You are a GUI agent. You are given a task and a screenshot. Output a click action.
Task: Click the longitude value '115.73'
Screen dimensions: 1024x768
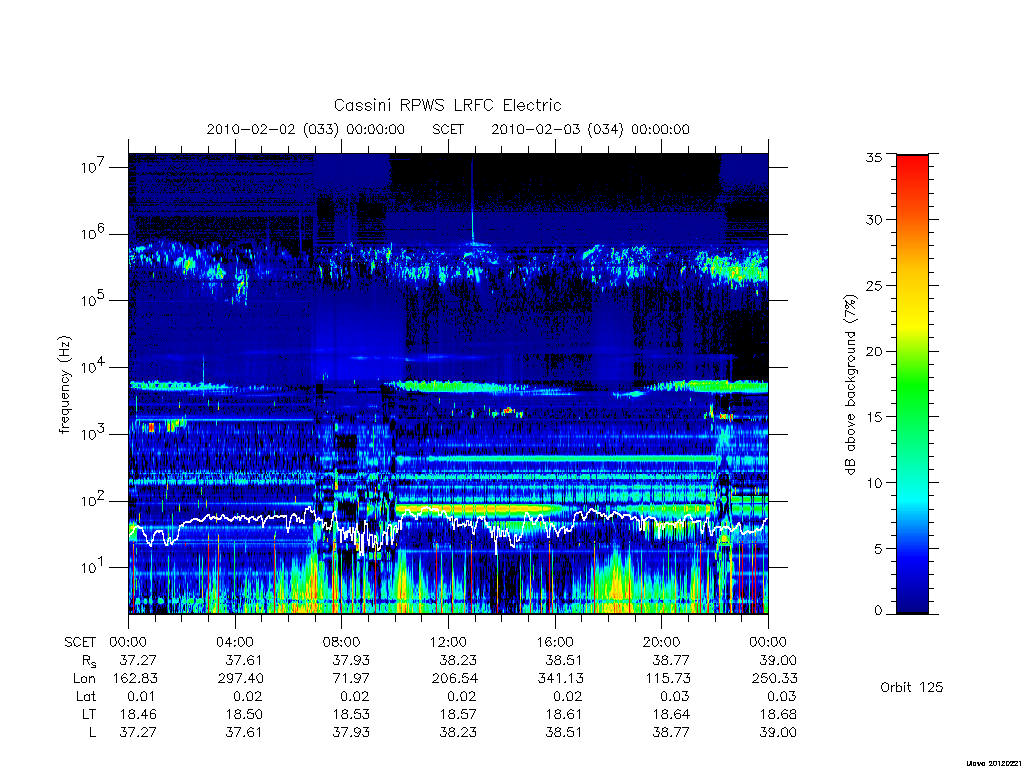click(x=668, y=679)
